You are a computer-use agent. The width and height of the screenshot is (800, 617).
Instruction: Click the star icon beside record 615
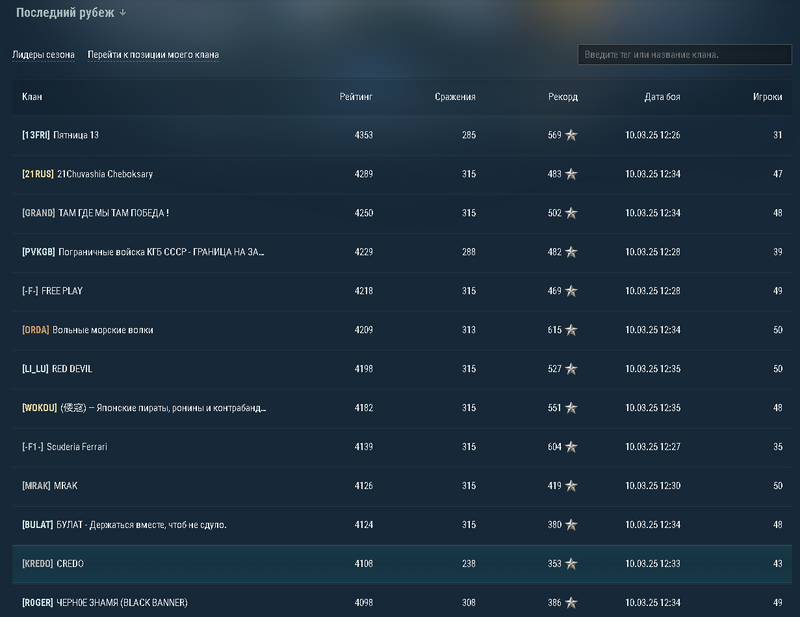click(x=571, y=330)
